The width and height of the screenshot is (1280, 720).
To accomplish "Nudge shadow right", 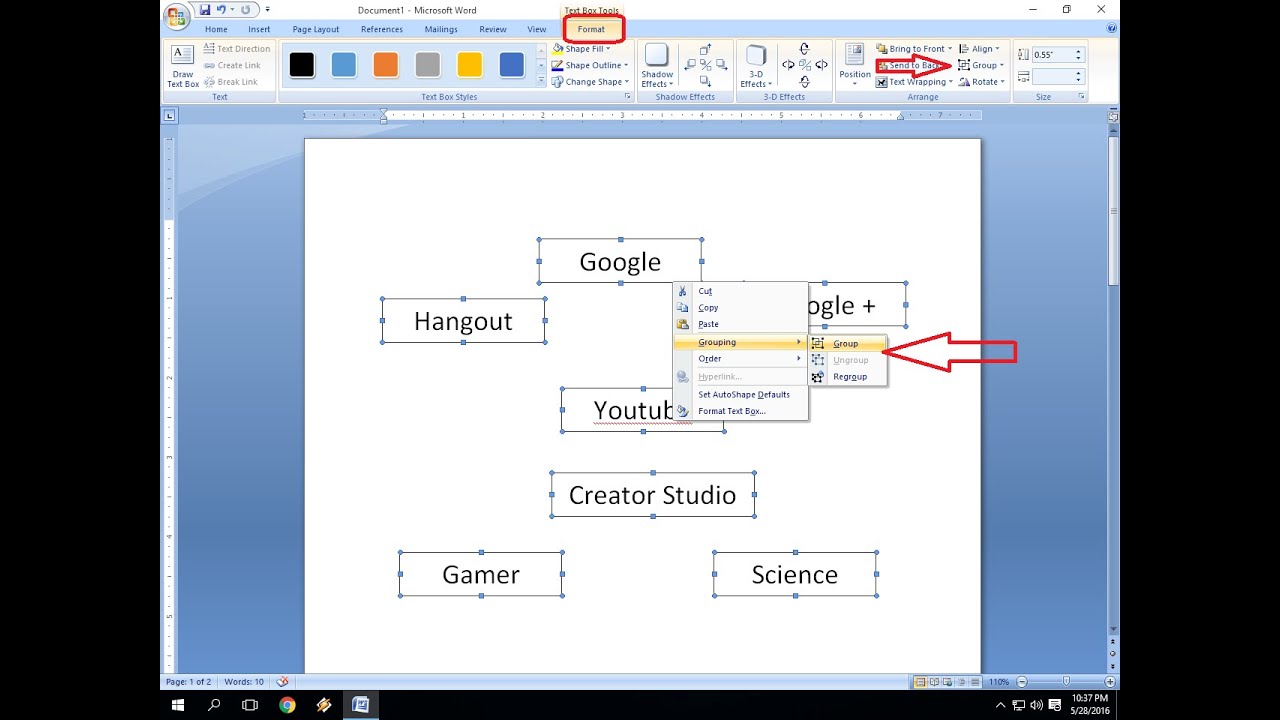I will (x=722, y=65).
